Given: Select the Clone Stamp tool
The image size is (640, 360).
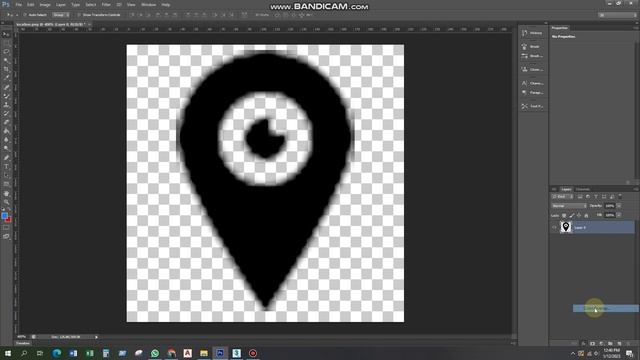Looking at the screenshot, I should point(6,105).
